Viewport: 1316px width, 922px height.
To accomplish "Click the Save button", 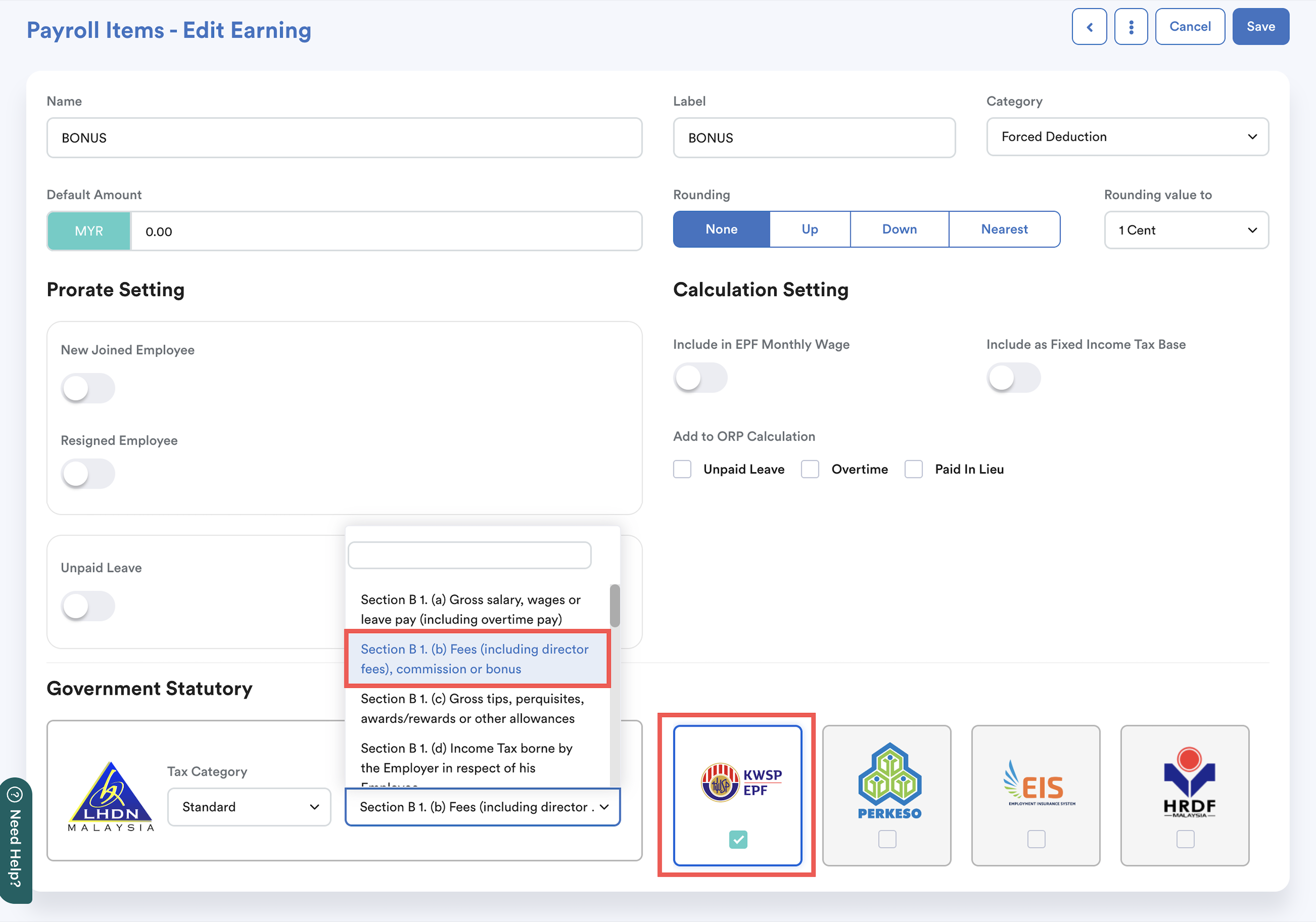I will (x=1260, y=27).
